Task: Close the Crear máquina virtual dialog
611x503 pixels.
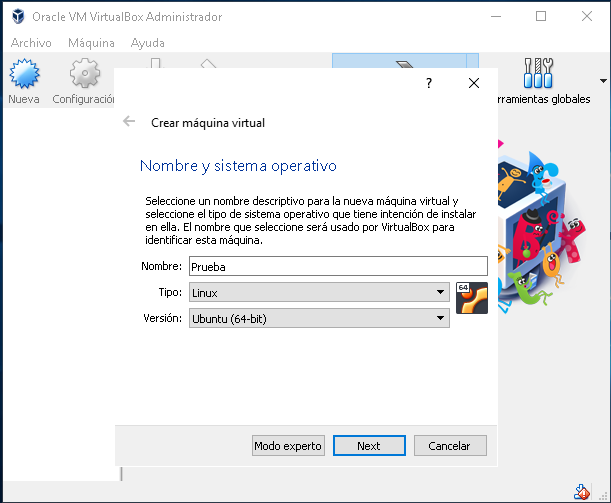Action: coord(474,83)
